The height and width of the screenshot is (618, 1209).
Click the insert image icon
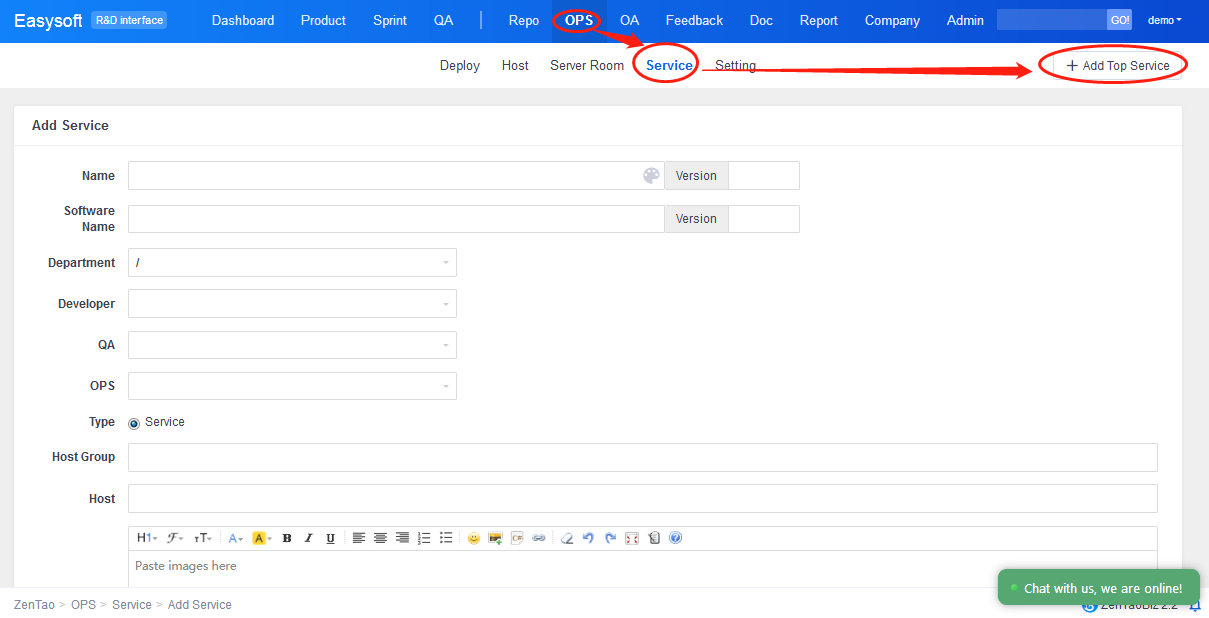point(495,538)
